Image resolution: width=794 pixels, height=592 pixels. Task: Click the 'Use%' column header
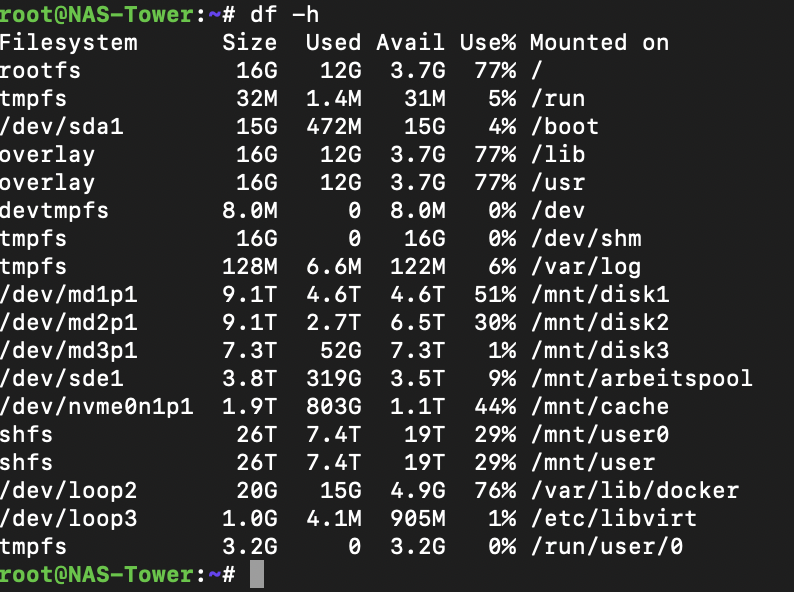[488, 43]
